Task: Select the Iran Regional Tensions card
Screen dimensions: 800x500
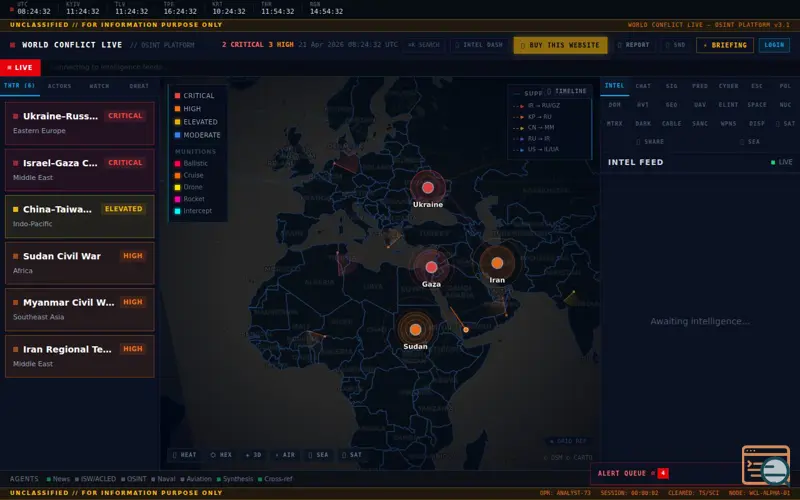Action: point(80,356)
